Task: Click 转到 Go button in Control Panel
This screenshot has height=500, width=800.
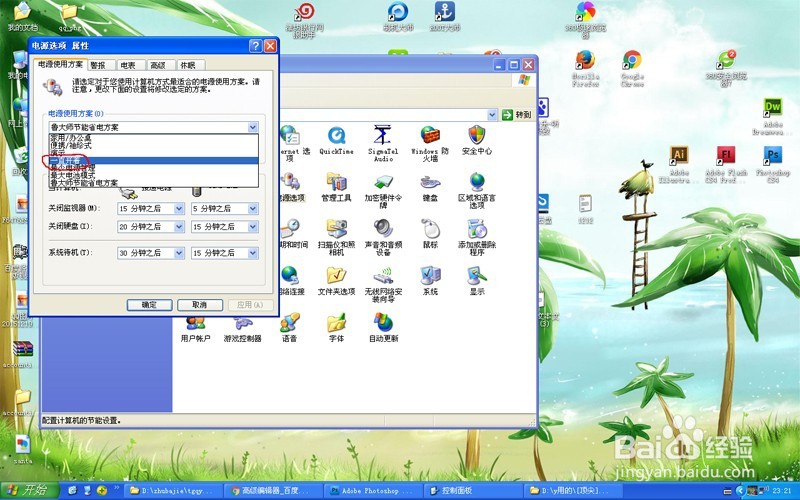Action: 517,115
